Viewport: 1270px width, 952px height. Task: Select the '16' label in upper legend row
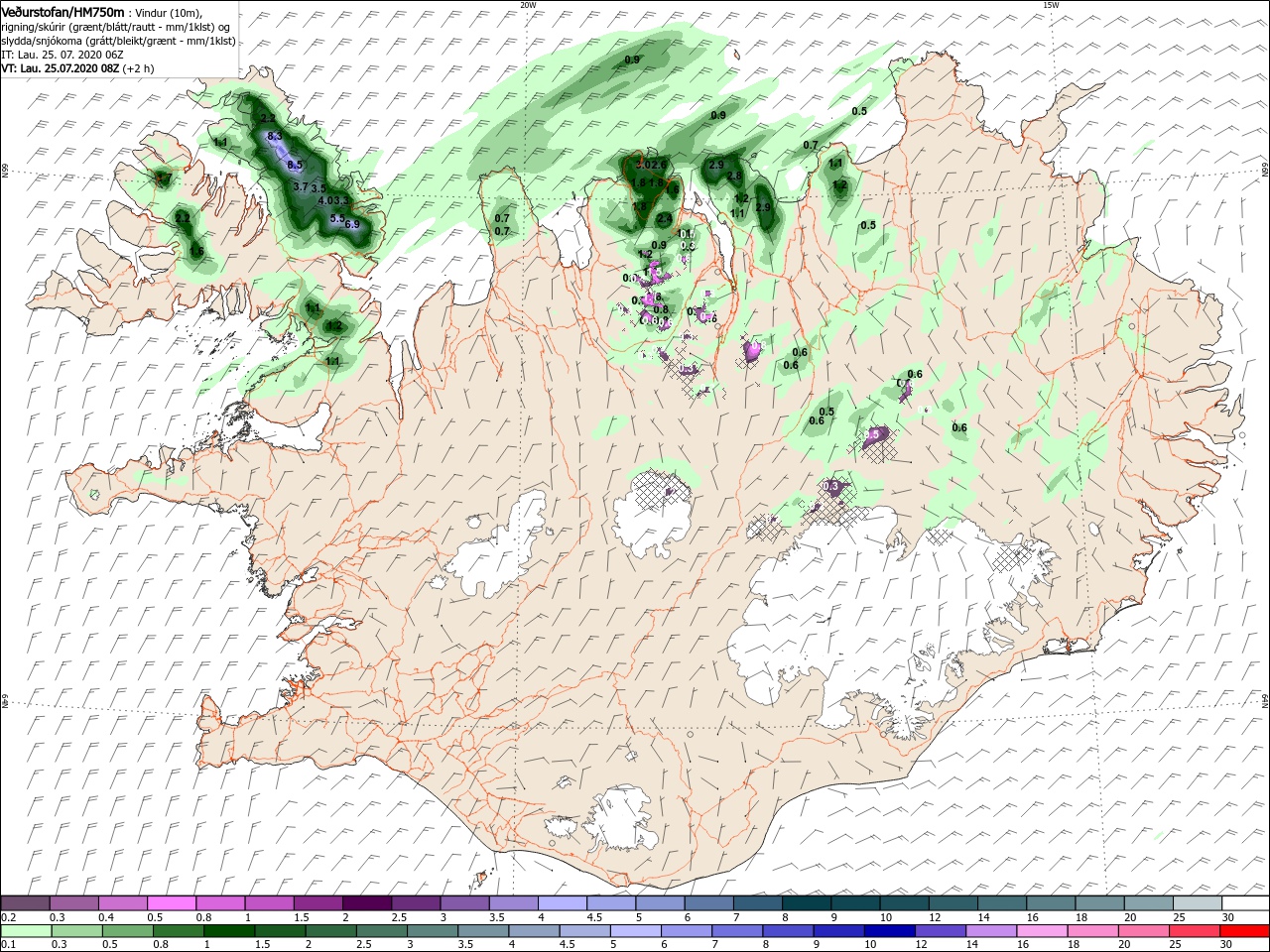[x=1033, y=917]
